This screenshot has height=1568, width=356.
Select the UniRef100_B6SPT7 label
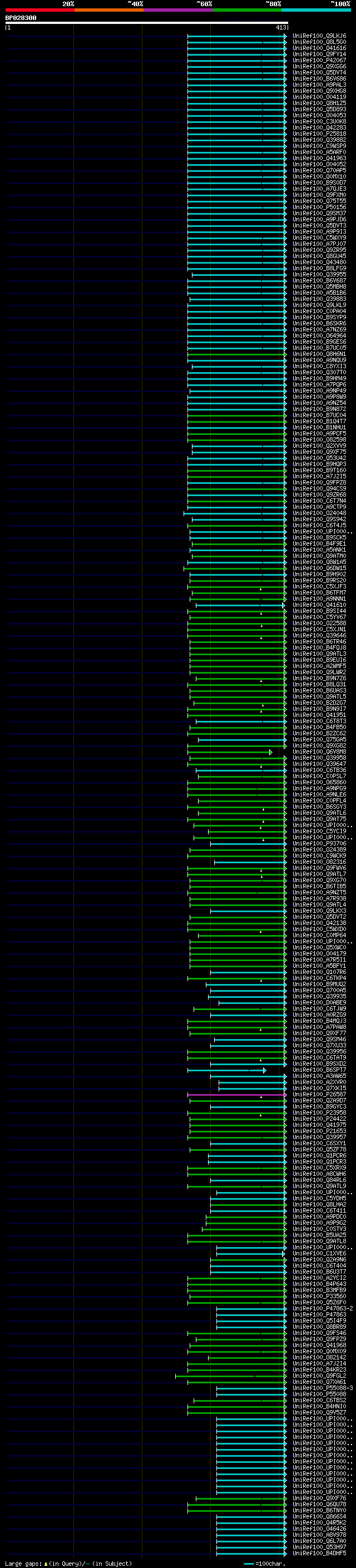pos(319,1070)
